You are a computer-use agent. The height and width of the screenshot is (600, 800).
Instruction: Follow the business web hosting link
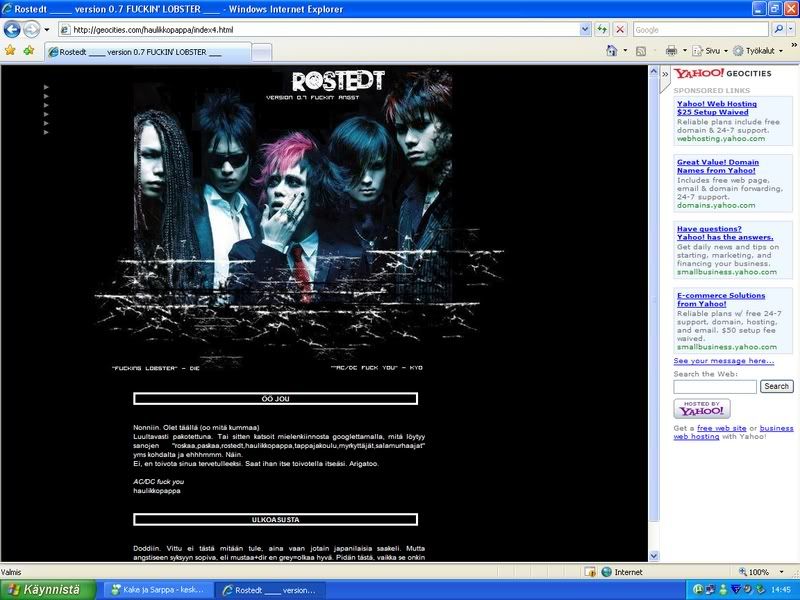coord(733,432)
